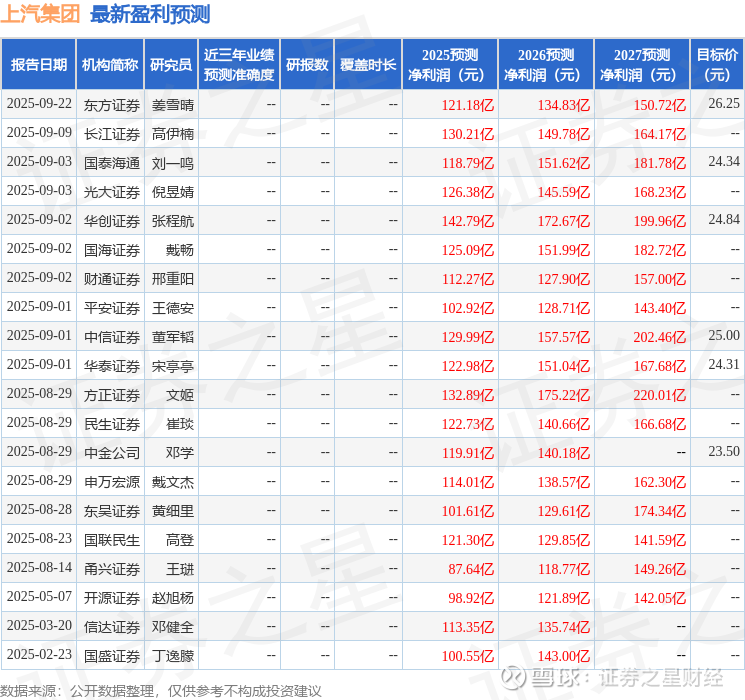Click the date 2025-09-09

point(39,133)
